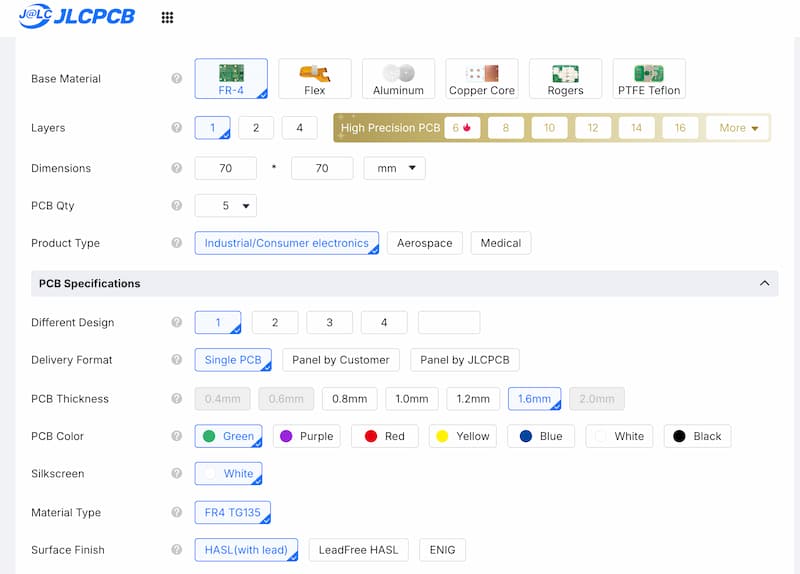Open help icon for PCB Qty
Viewport: 800px width, 574px height.
pos(177,205)
